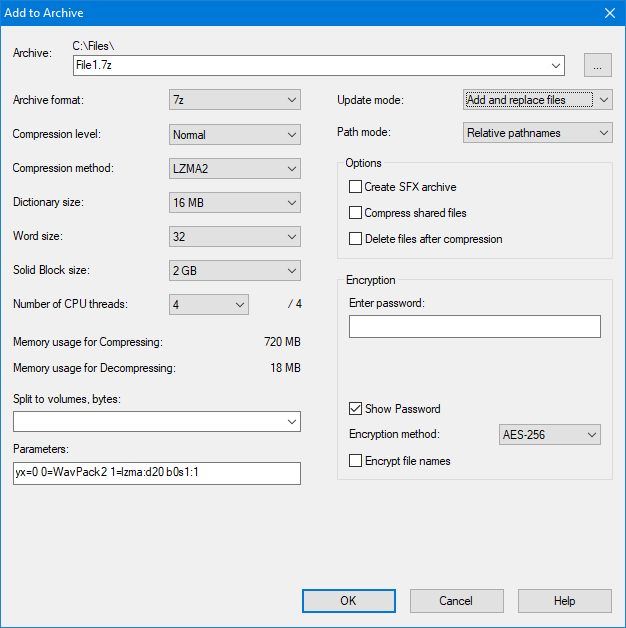Open the Word size dropdown
This screenshot has width=626, height=628.
click(235, 237)
